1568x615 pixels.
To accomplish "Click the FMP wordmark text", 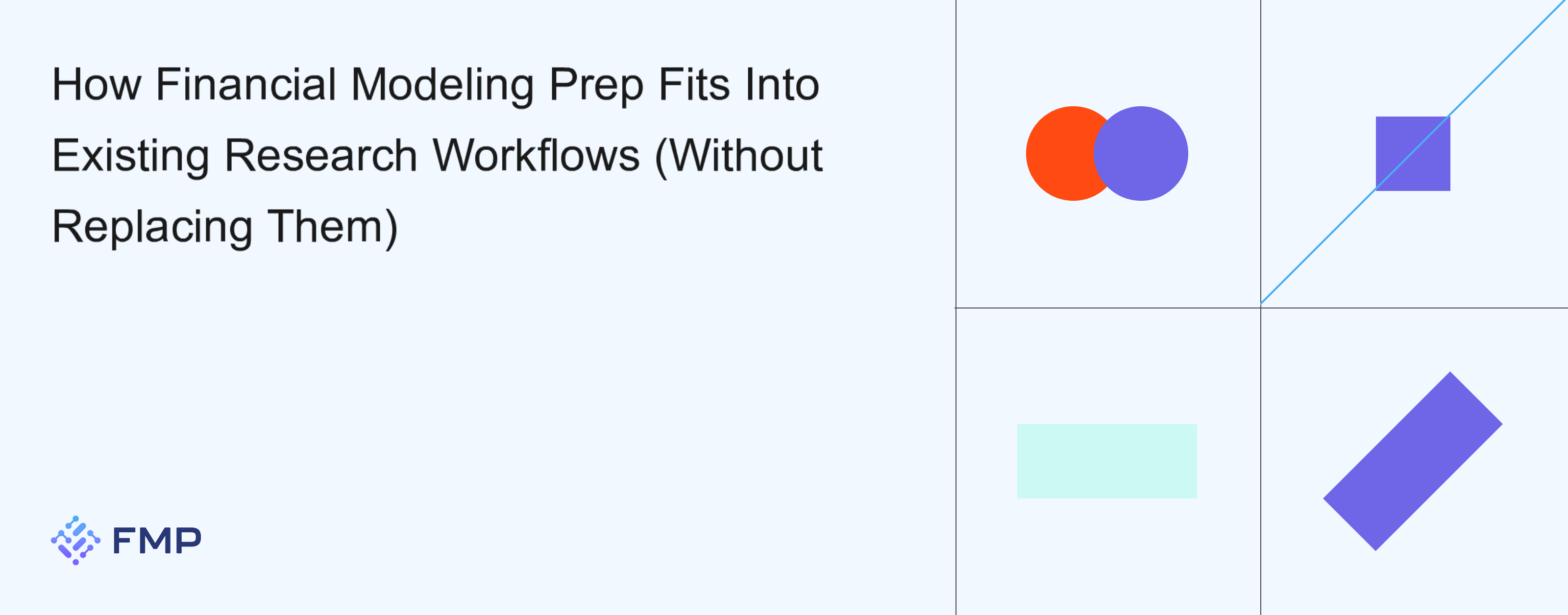I will click(x=157, y=541).
